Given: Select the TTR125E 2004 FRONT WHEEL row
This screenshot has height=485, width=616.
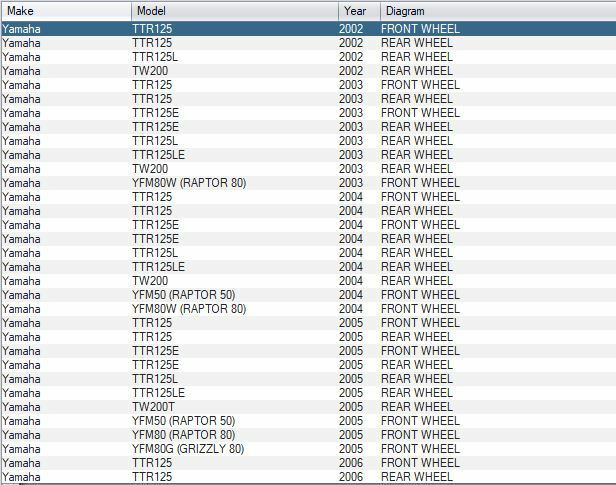Looking at the screenshot, I should click(x=309, y=225).
